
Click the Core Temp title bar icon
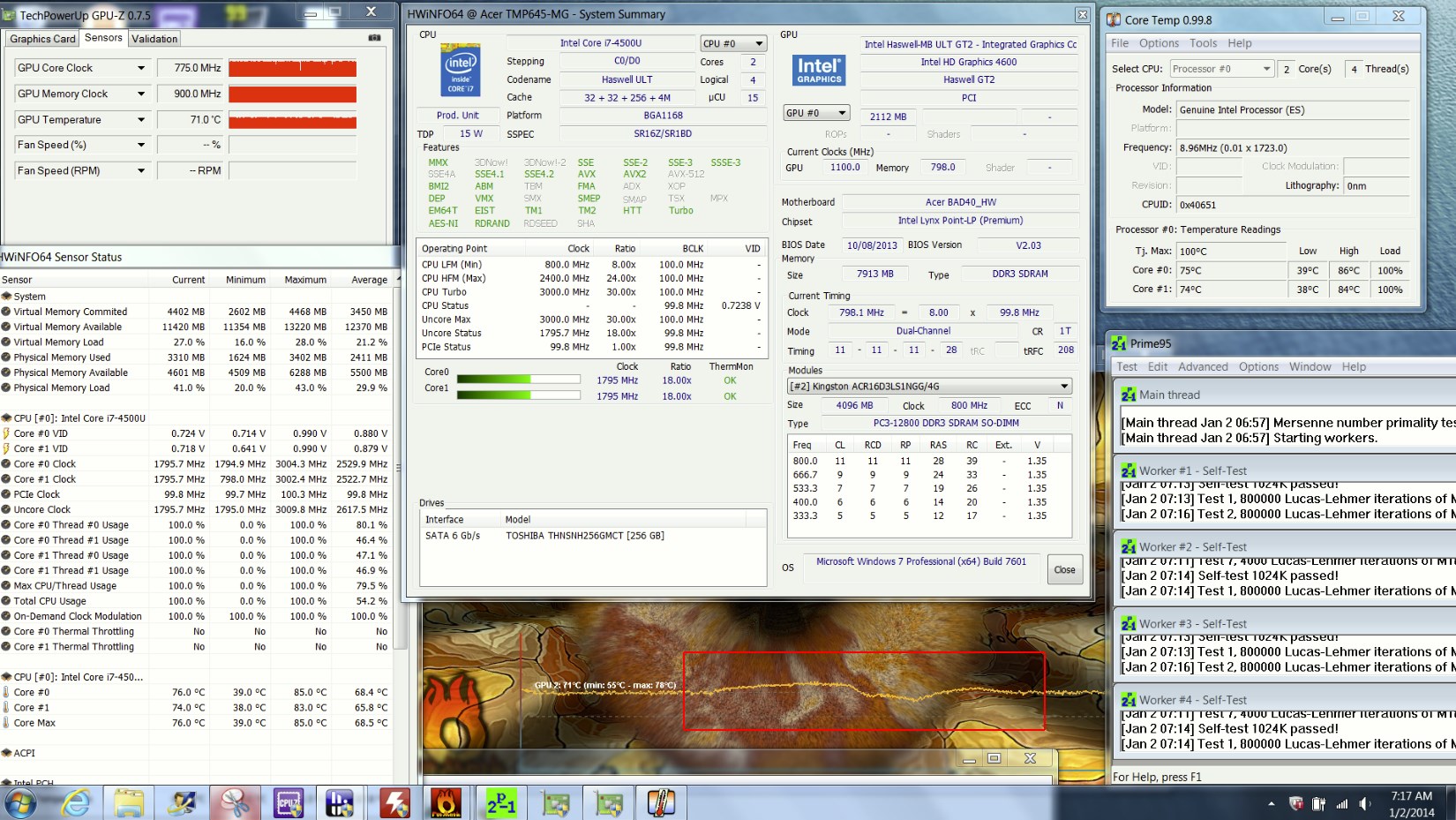(x=1115, y=19)
